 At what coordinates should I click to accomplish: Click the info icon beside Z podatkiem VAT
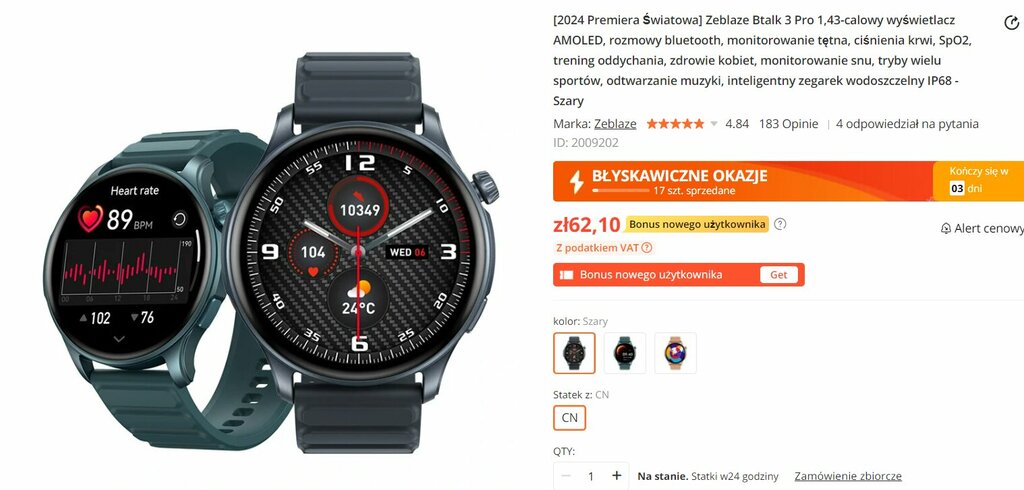[x=647, y=248]
